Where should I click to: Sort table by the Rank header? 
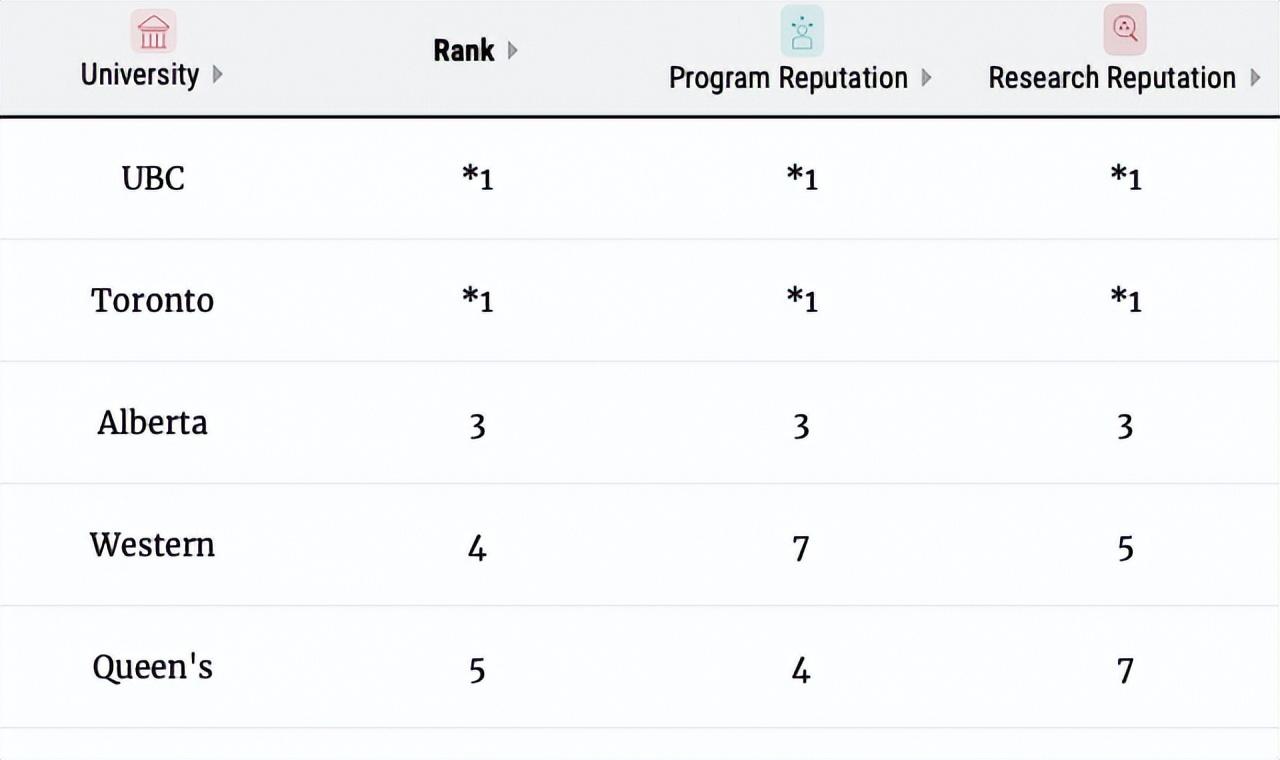tap(463, 51)
